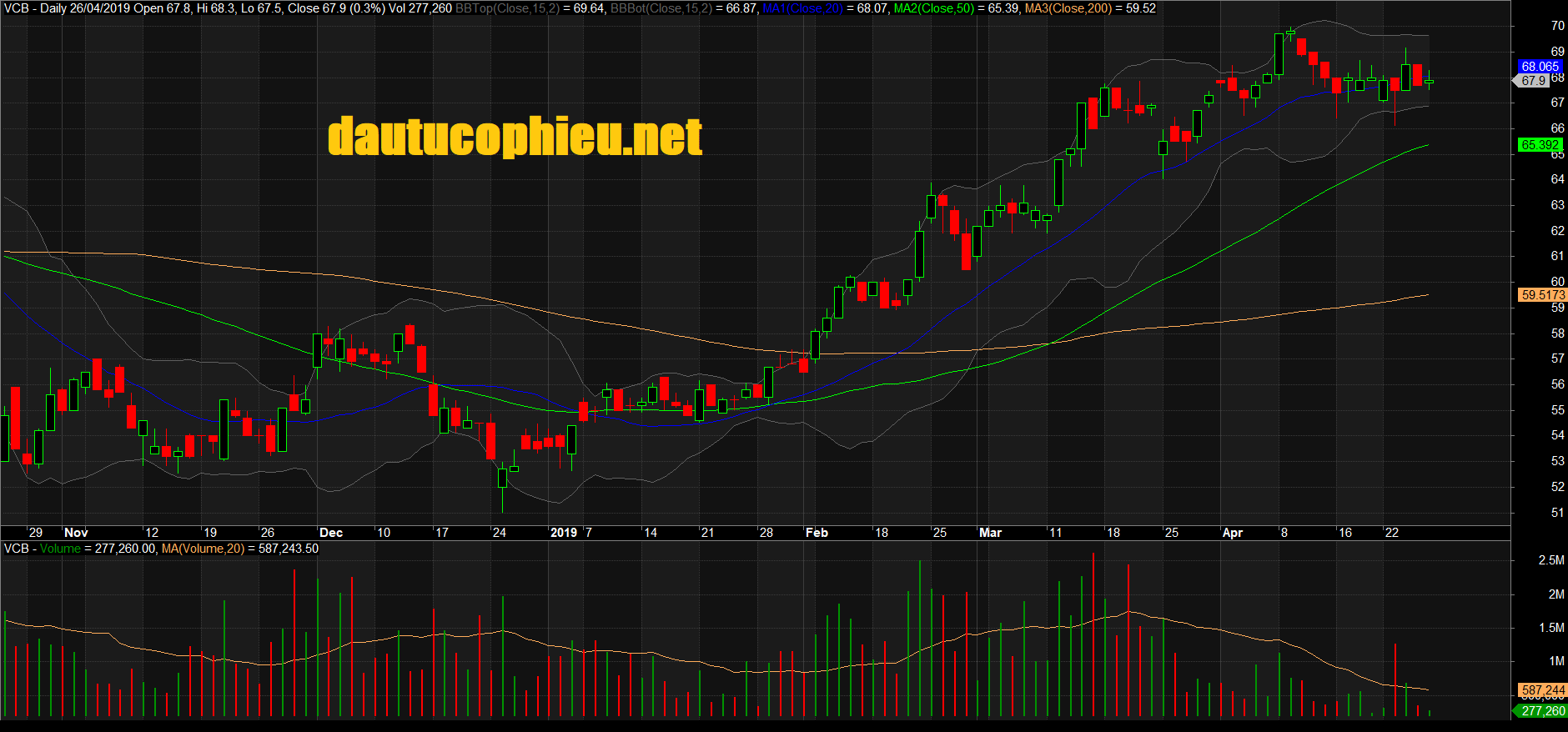
Task: Click the green 277,260 volume tag
Action: [1541, 711]
